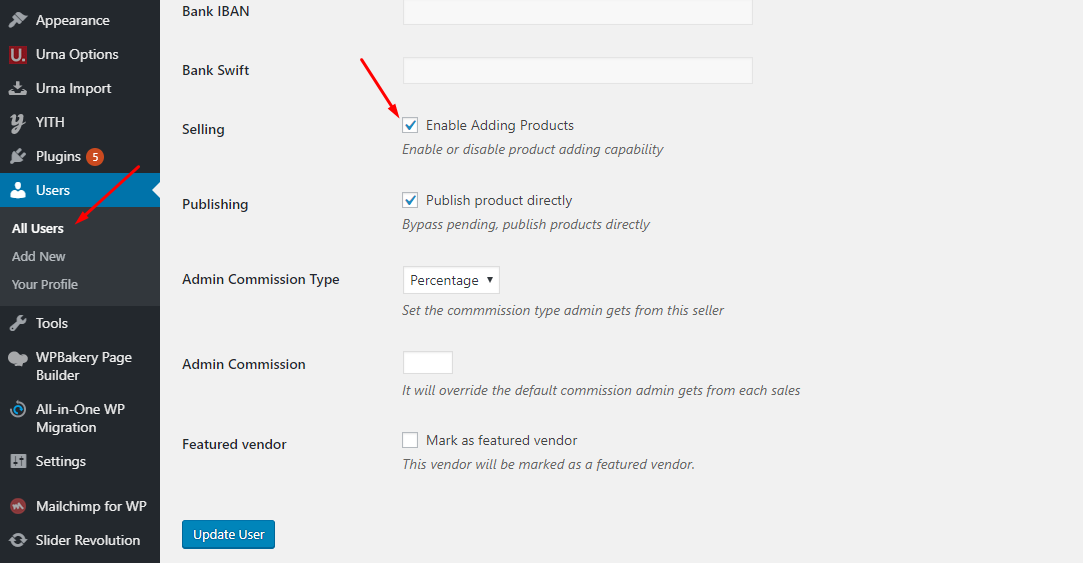Open Settings menu label
Image resolution: width=1083 pixels, height=563 pixels.
click(61, 461)
